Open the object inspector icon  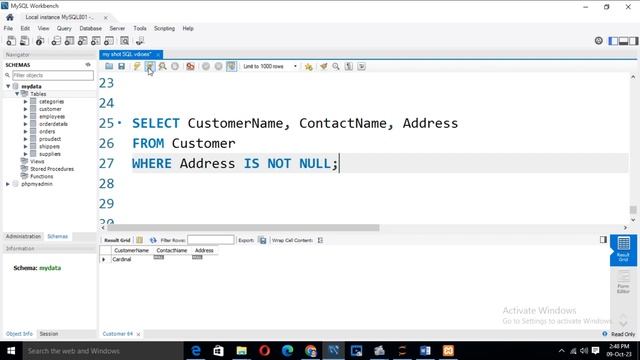click(x=40, y=41)
